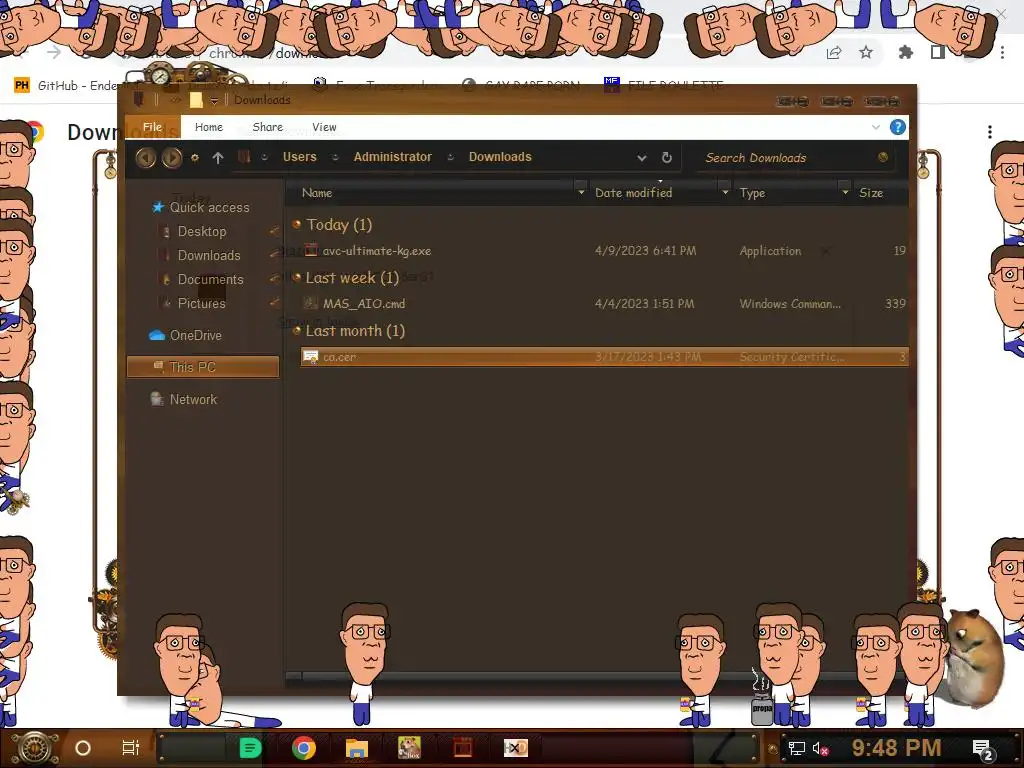Switch to the Share ribbon tab

click(268, 127)
